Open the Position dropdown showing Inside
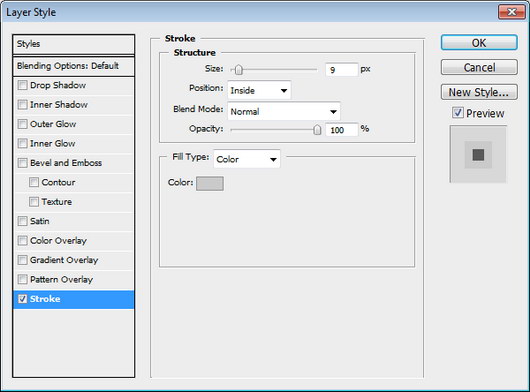530x392 pixels. point(259,90)
